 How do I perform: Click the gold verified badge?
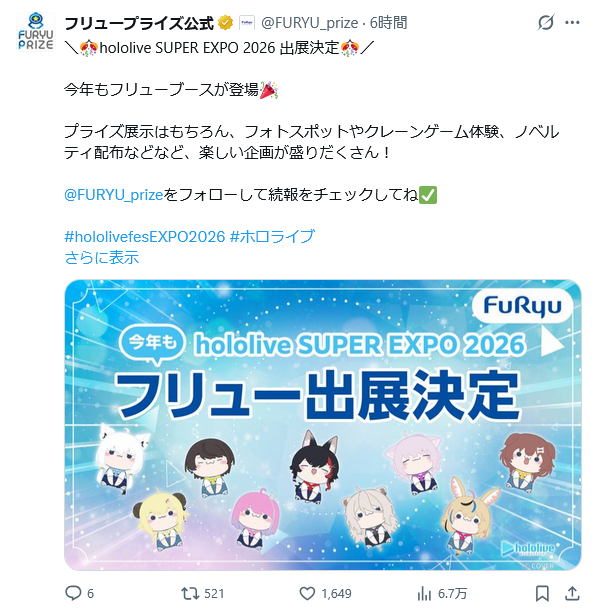coord(225,23)
